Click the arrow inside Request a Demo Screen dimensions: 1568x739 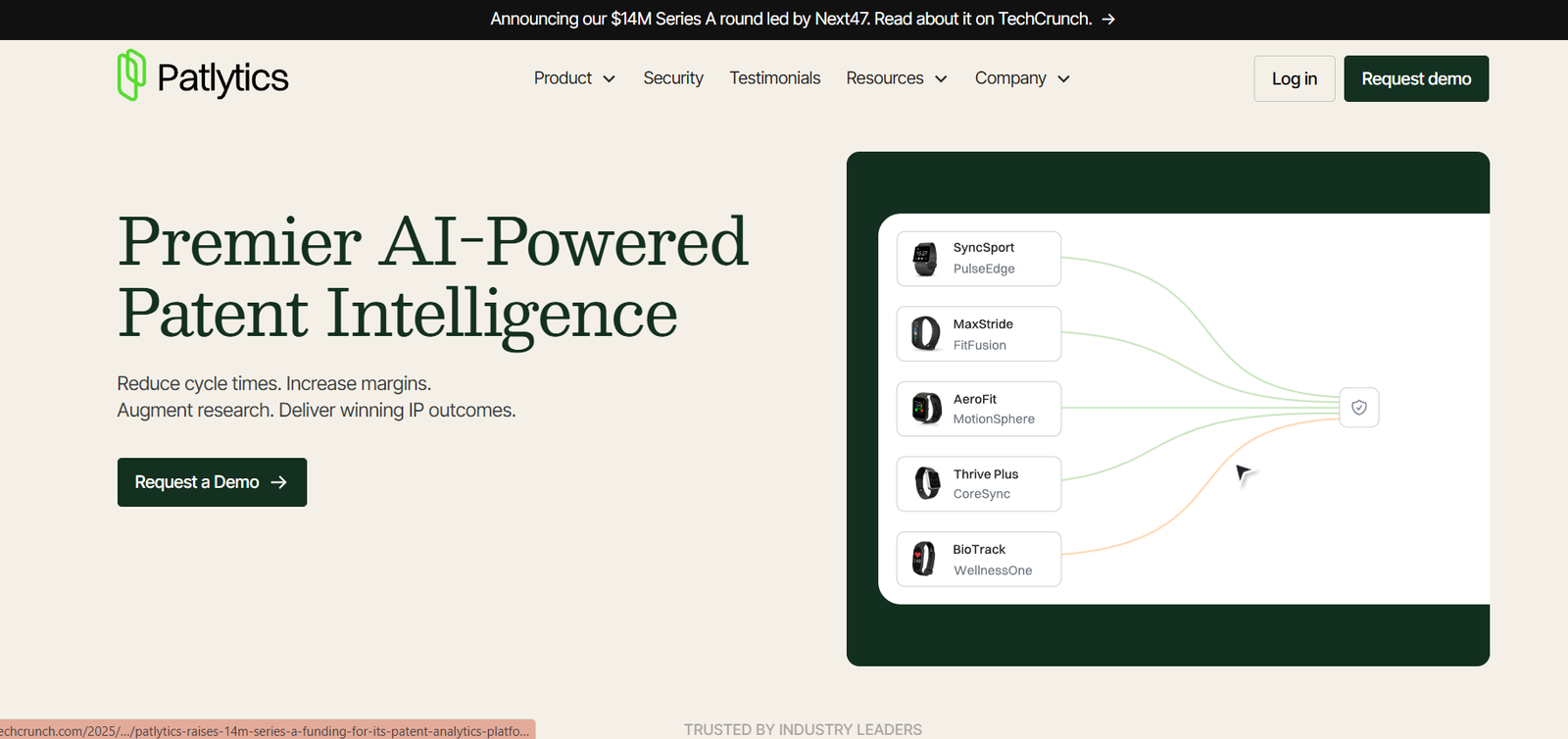(x=279, y=482)
